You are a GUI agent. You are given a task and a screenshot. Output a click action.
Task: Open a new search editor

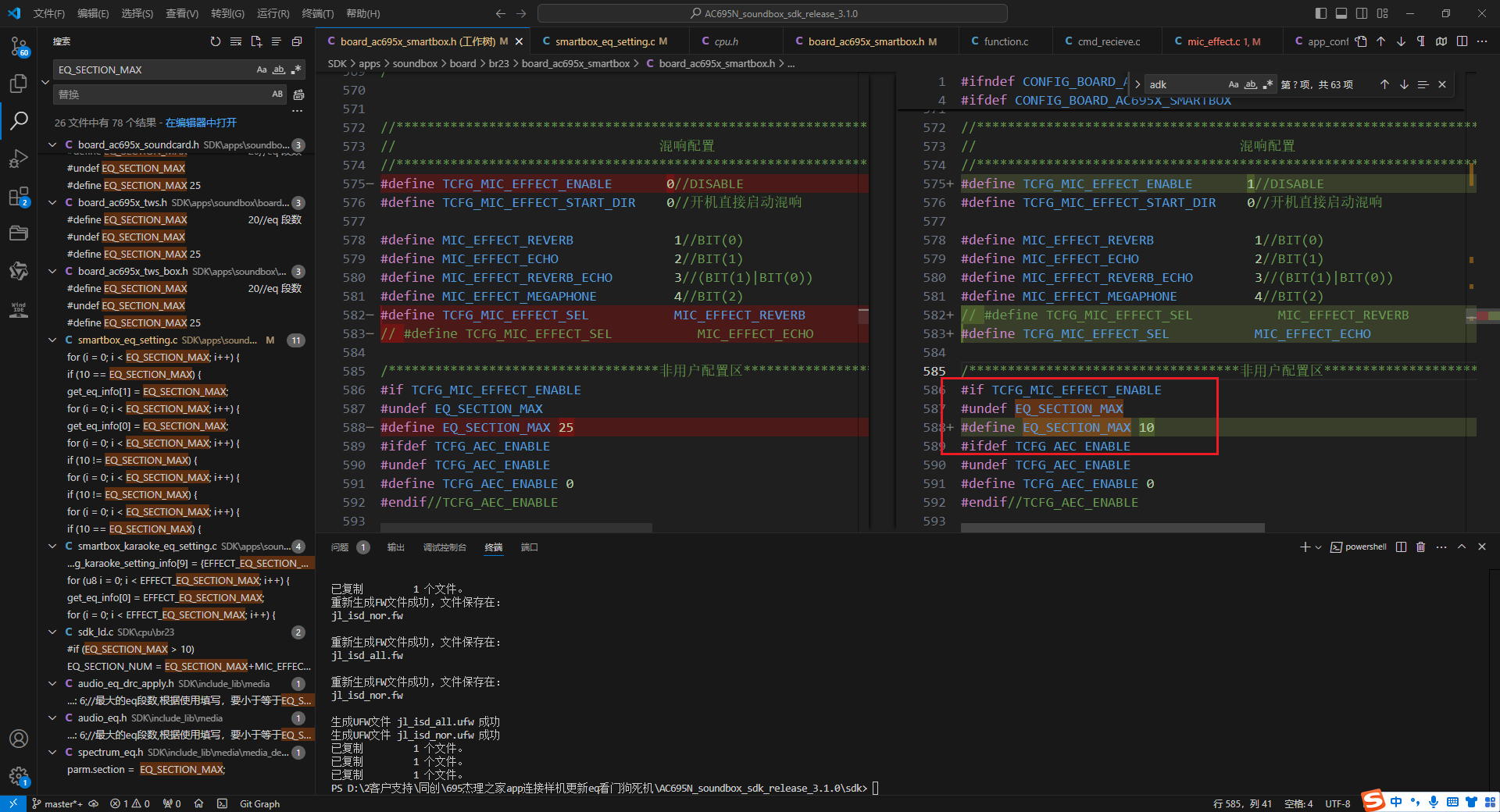click(x=256, y=41)
